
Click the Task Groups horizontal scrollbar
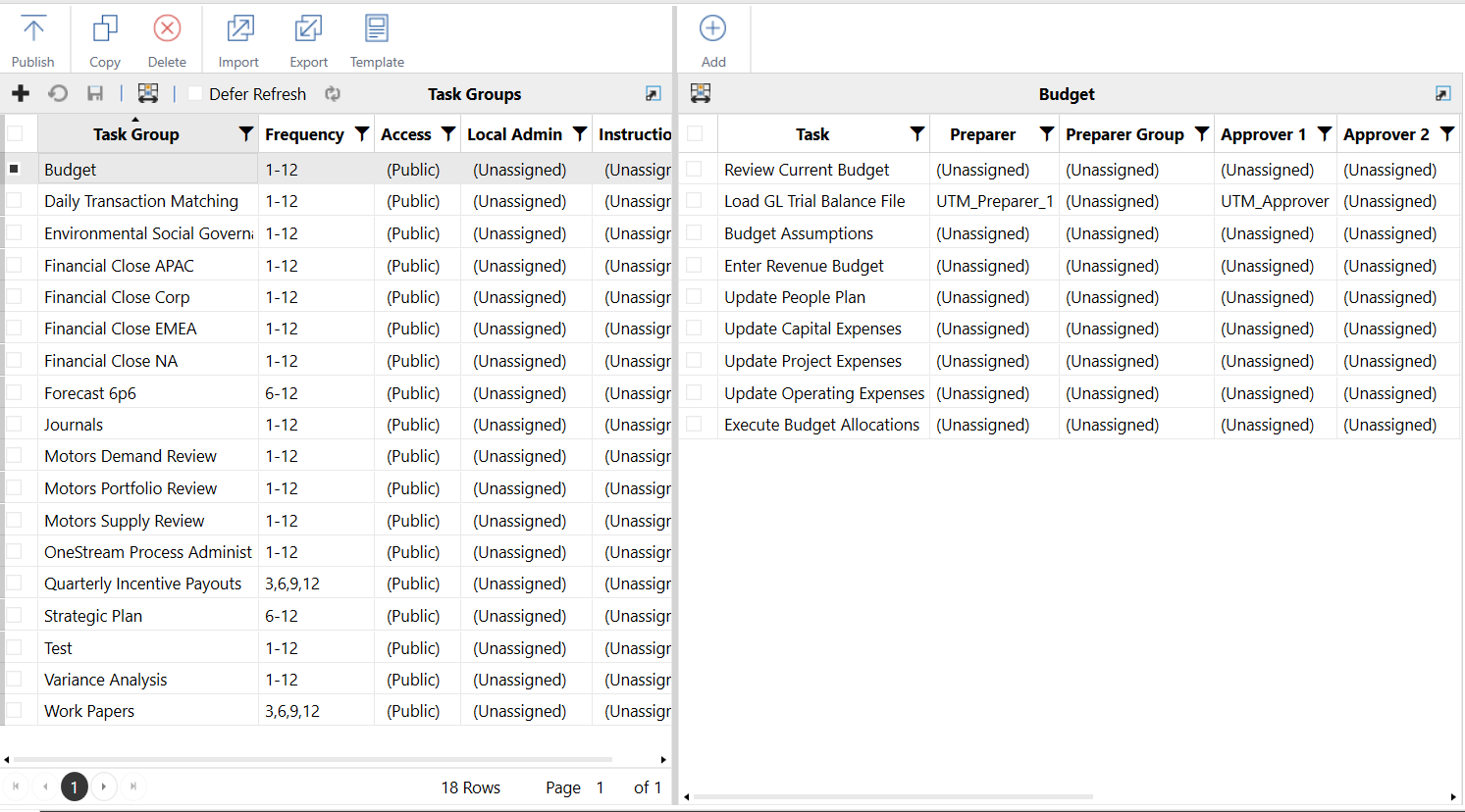313,759
